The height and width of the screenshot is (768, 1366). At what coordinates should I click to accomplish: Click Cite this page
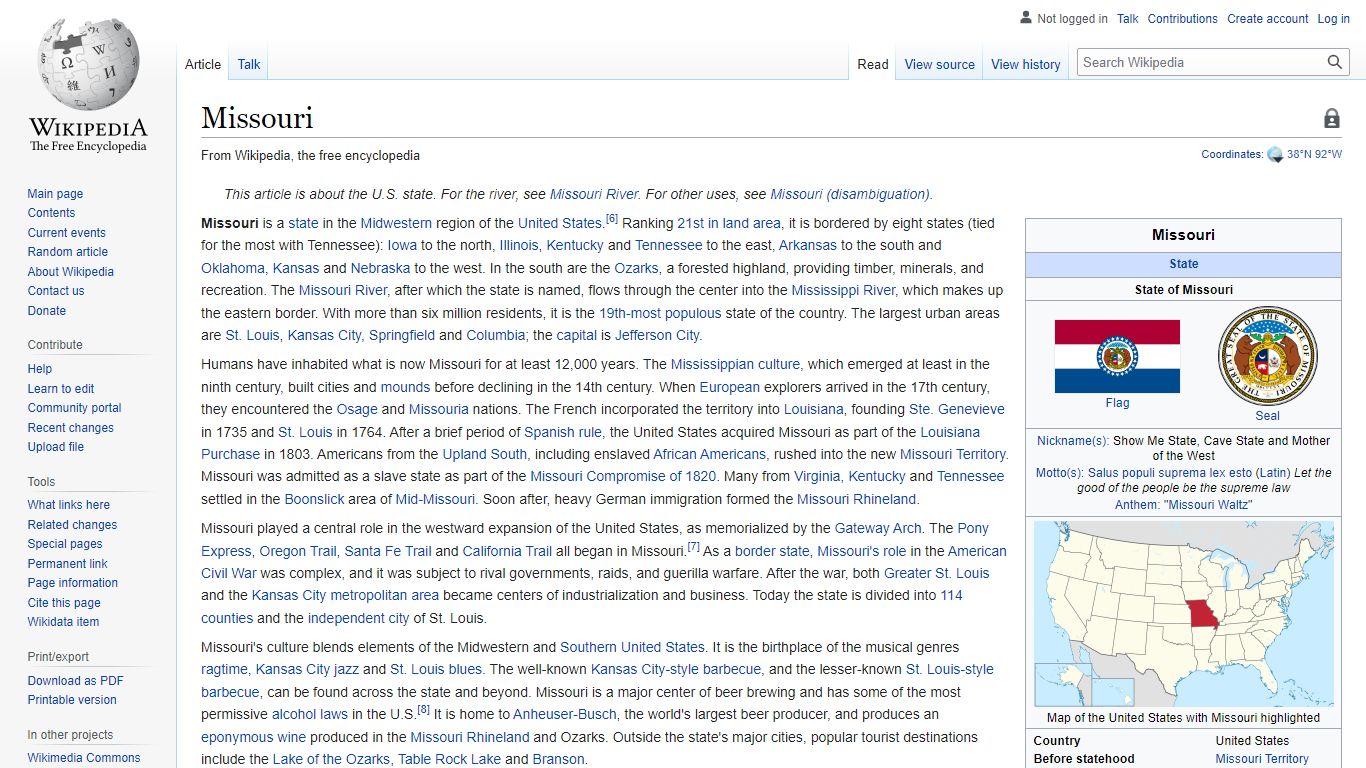(64, 603)
